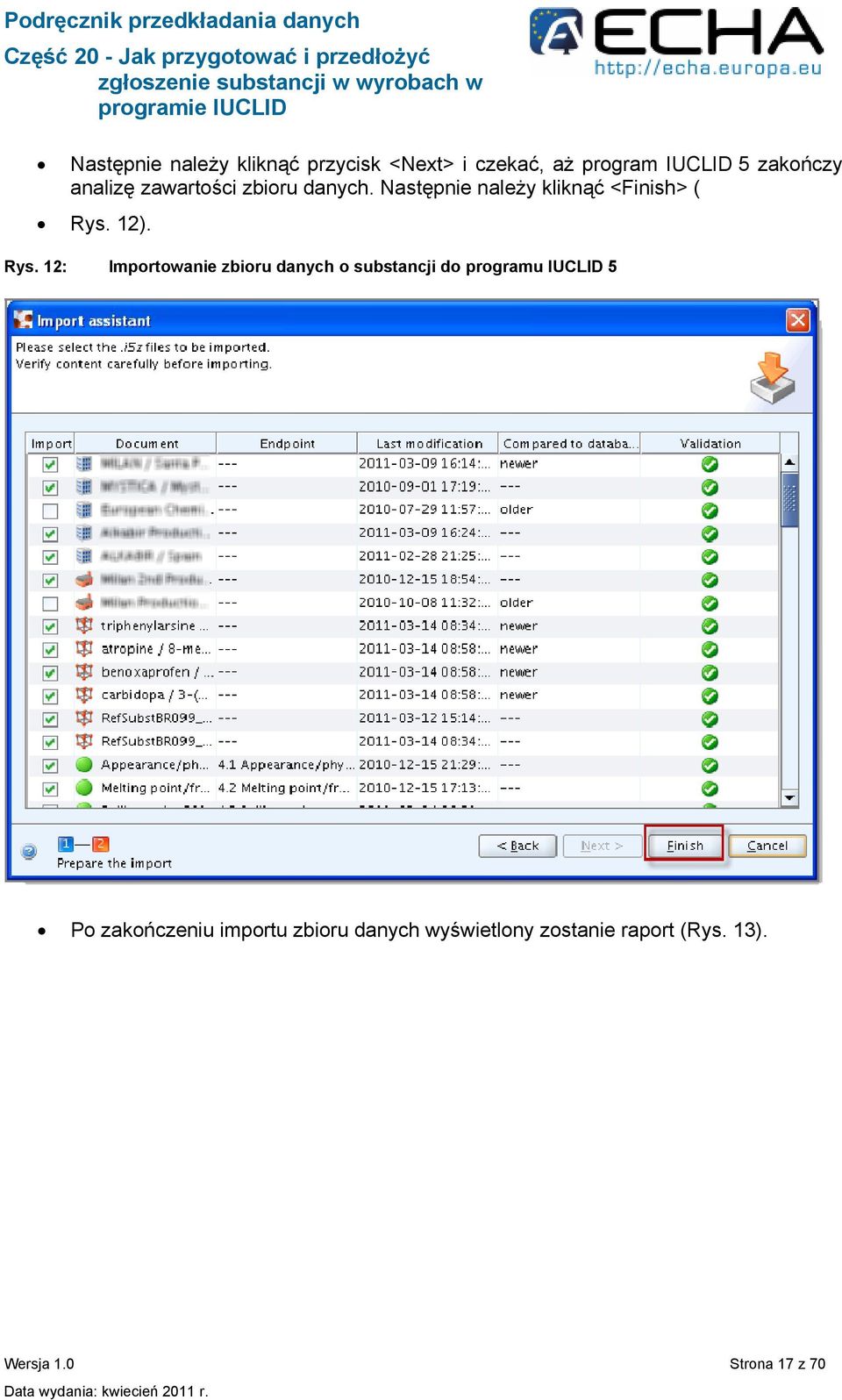Click the validation check icon for atropine
This screenshot has height=1400, width=842.
point(710,649)
